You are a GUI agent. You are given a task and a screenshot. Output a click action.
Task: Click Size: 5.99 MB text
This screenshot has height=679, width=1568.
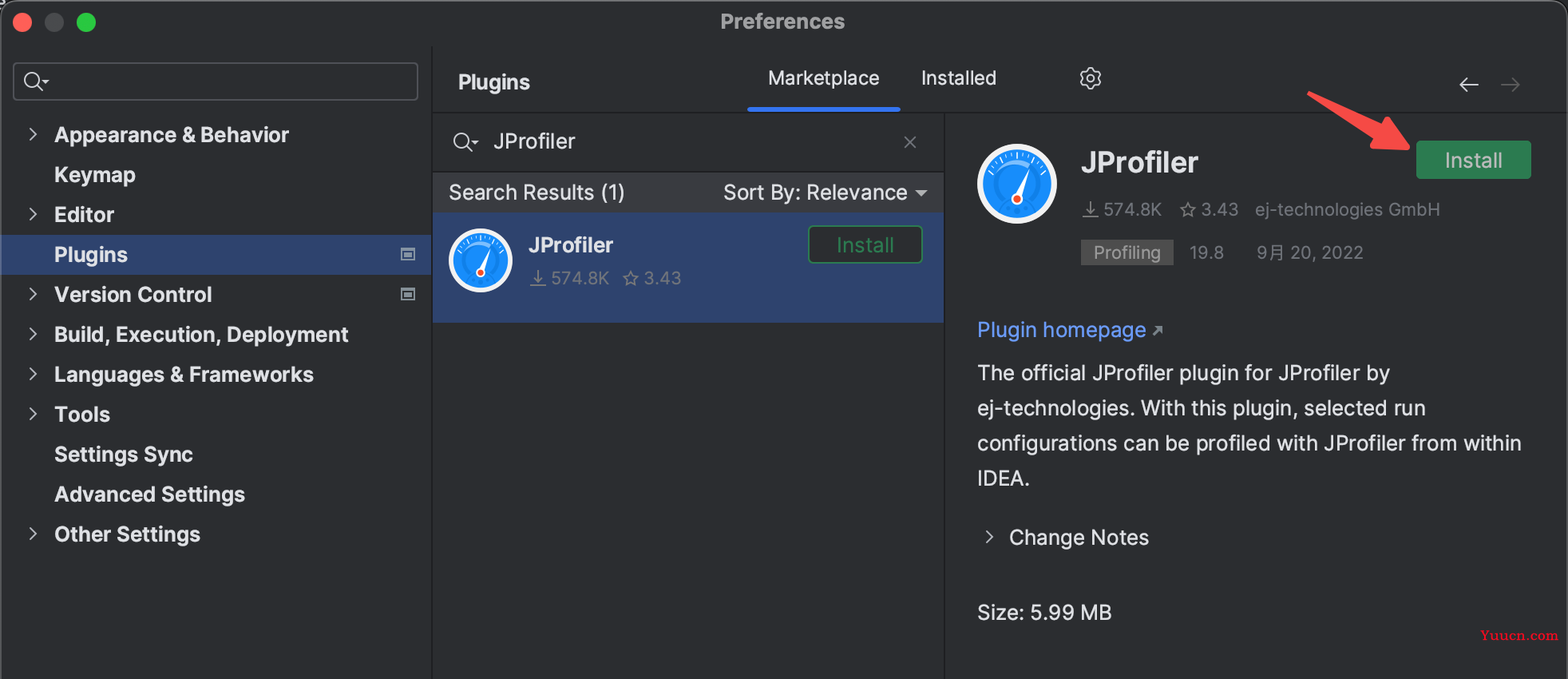click(1044, 612)
